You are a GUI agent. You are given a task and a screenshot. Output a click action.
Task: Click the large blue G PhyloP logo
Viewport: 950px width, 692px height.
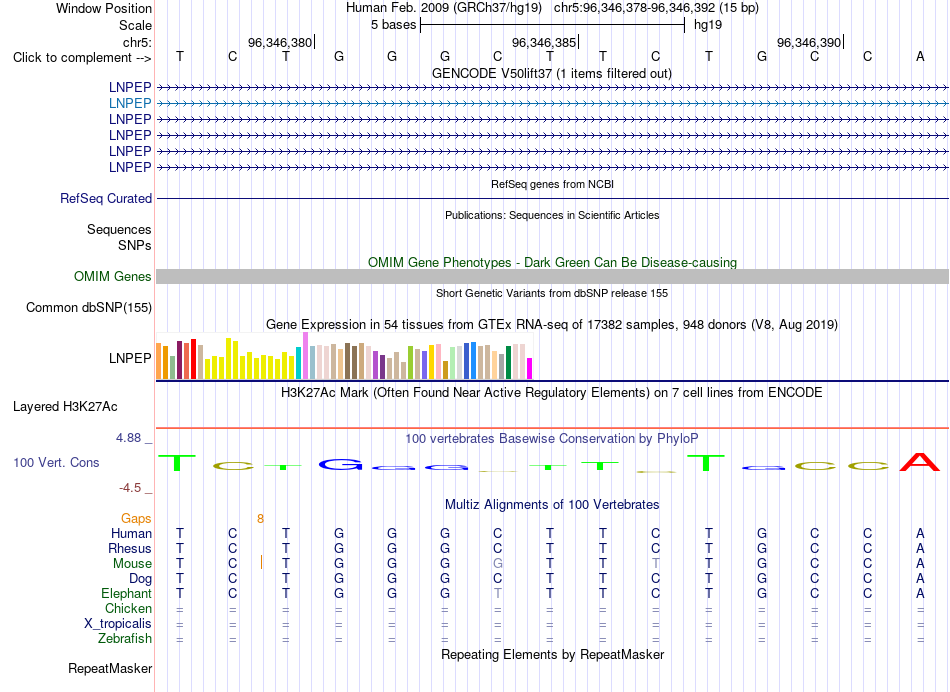340,465
